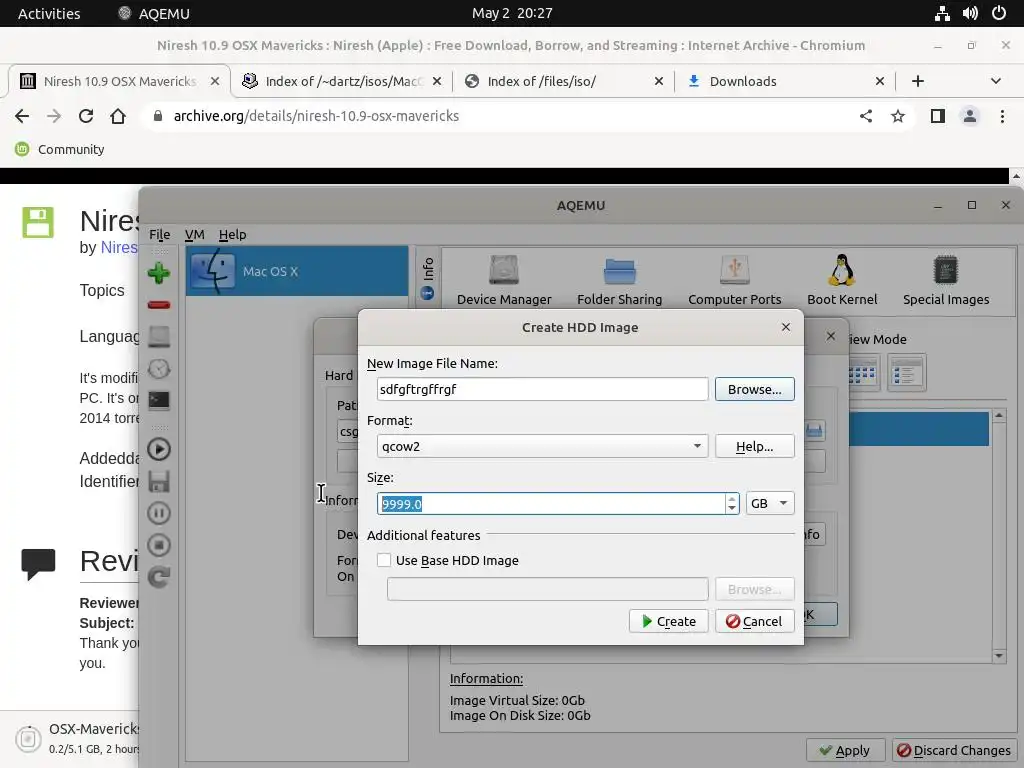Click scroll up arrow in device list
1024x768 pixels.
click(999, 415)
